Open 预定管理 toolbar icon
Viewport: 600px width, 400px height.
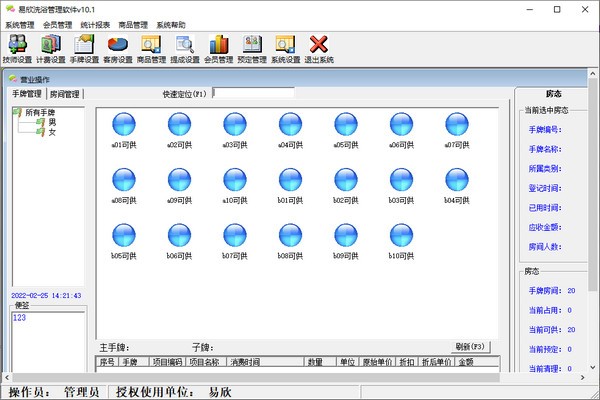click(x=252, y=49)
